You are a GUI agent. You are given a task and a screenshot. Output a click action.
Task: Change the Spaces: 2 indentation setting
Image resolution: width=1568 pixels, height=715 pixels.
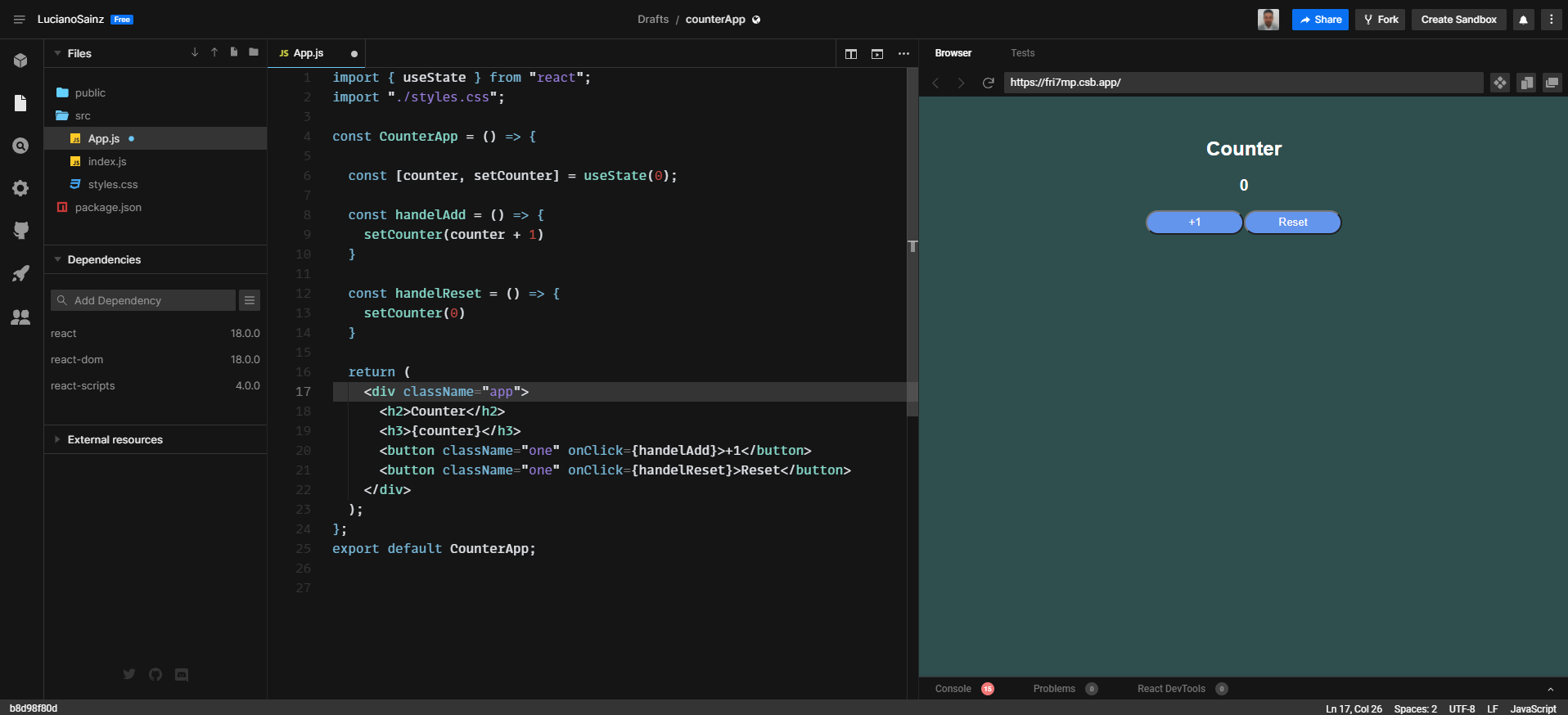(1416, 708)
